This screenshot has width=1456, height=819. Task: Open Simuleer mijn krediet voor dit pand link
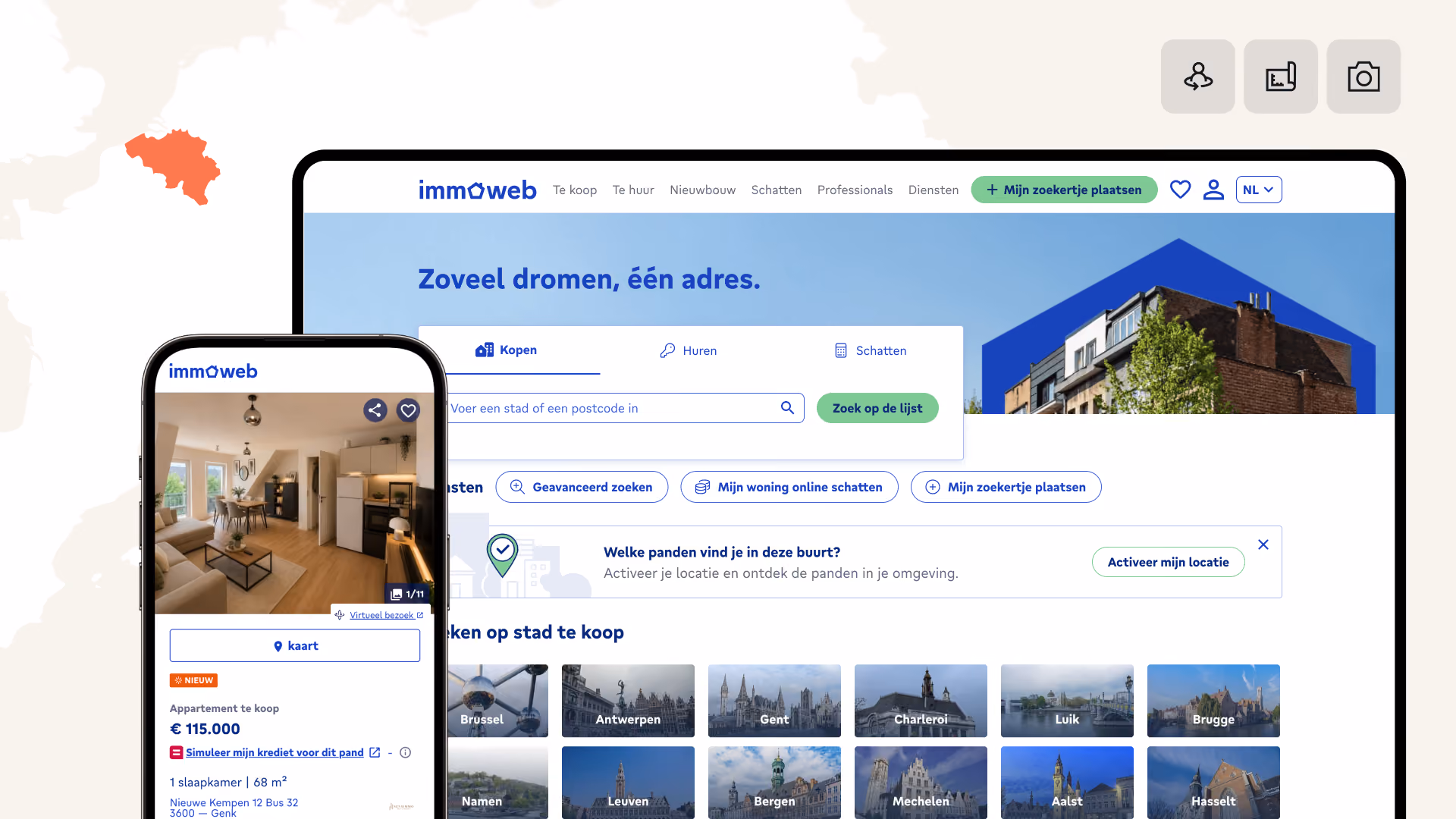275,752
